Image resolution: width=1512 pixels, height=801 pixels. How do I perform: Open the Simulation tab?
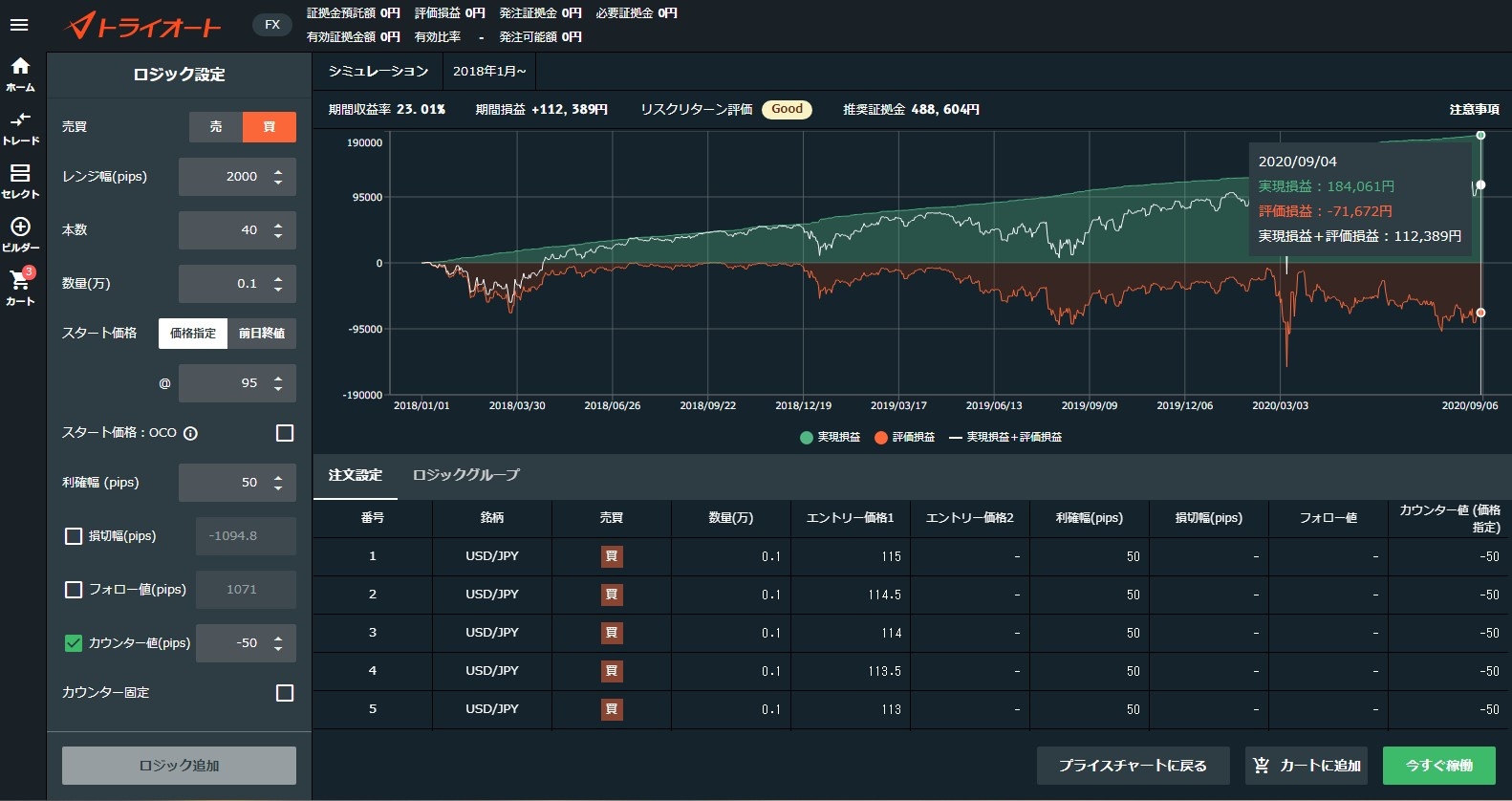[x=378, y=72]
